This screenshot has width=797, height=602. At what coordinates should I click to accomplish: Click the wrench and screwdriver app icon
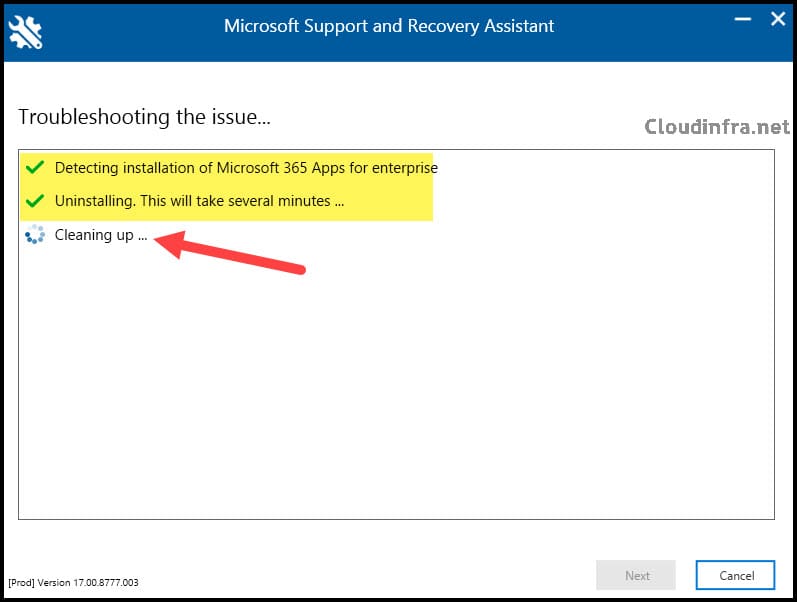(x=25, y=32)
